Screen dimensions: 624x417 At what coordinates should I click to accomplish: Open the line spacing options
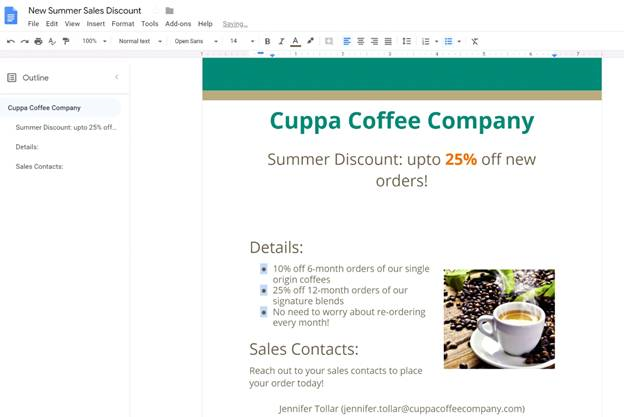pos(406,41)
